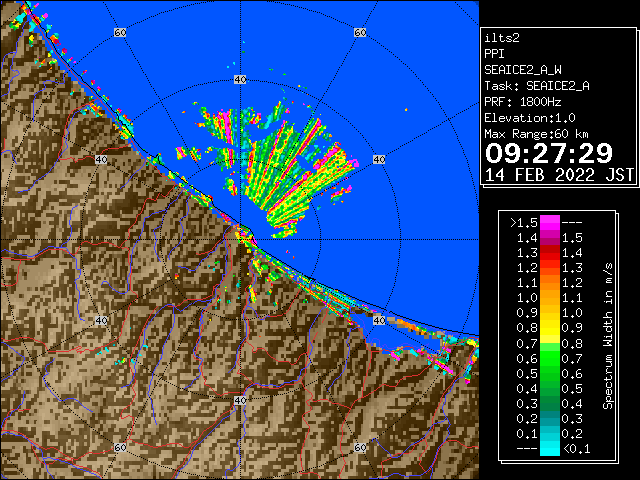Select the yellow 0.8–0.9 legend swatch
Screen dimensions: 640x480
[x=549, y=328]
